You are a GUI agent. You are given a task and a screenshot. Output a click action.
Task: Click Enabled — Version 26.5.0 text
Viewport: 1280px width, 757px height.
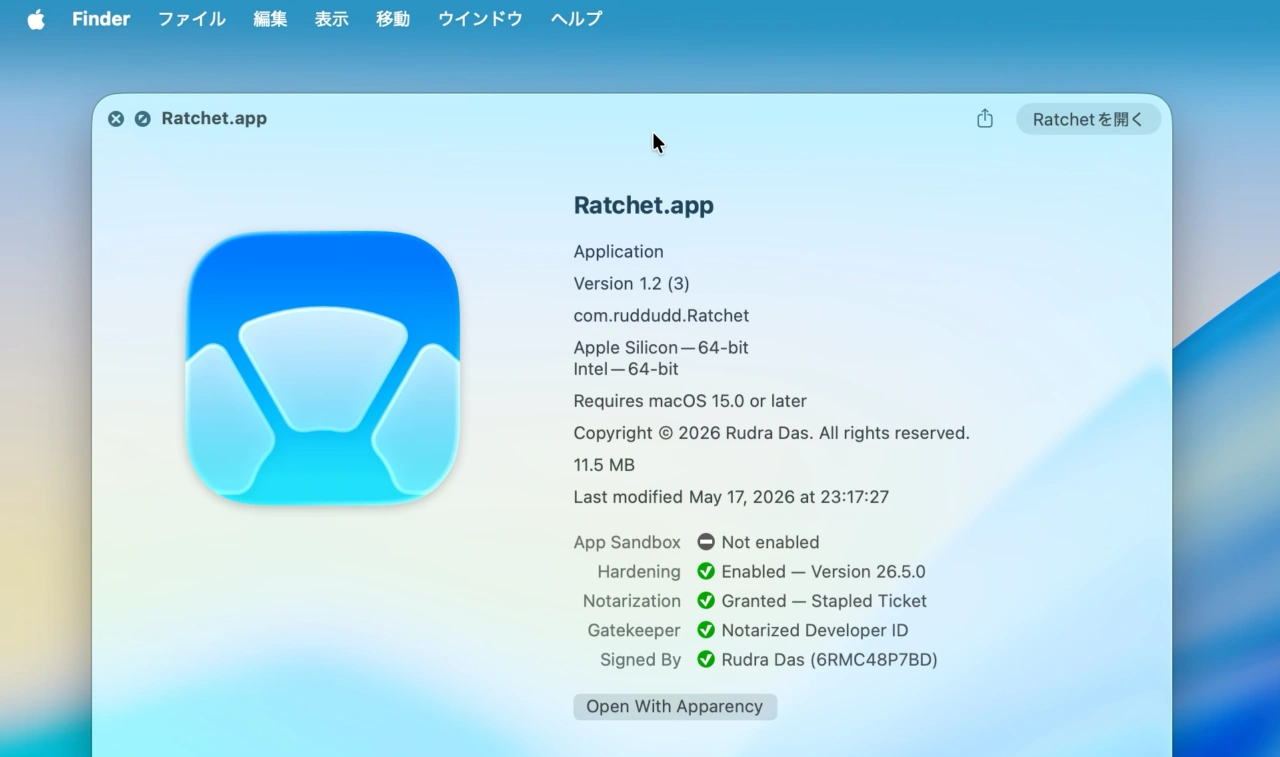(824, 572)
